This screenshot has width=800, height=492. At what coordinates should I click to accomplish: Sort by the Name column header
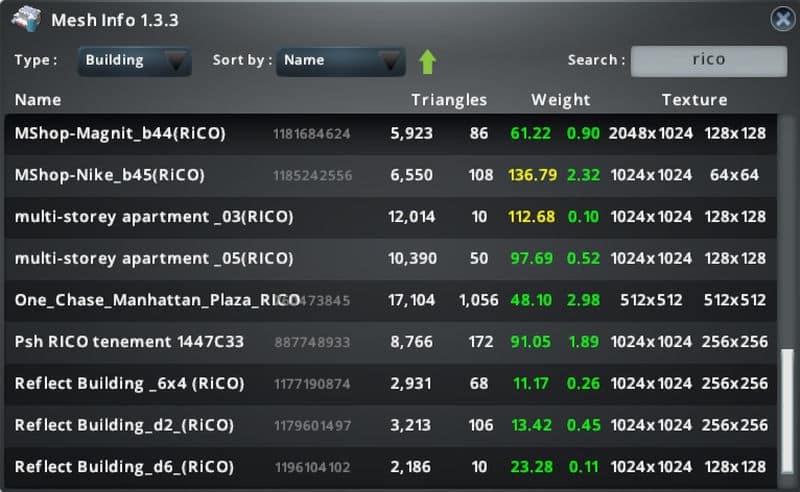point(38,100)
